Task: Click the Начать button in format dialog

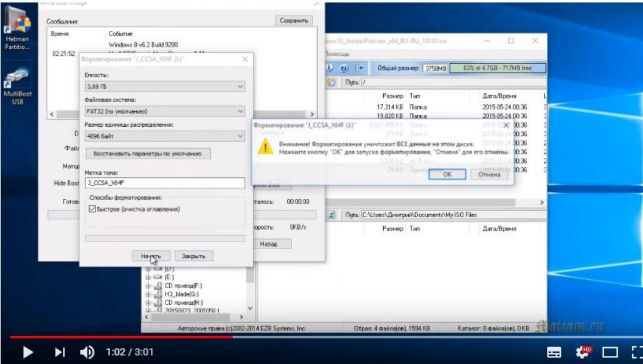Action: coord(151,256)
